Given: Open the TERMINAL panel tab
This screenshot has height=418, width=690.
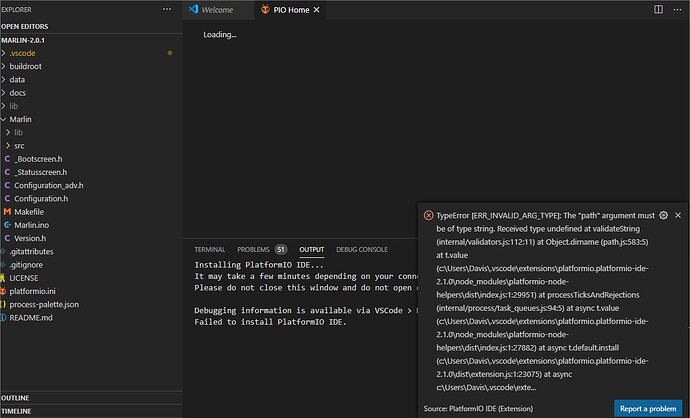Looking at the screenshot, I should (x=209, y=249).
